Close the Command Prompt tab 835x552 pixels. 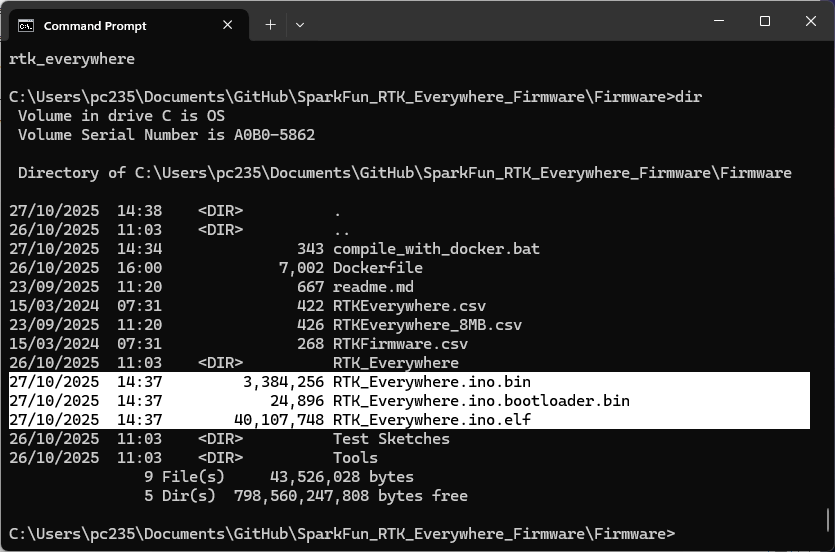click(227, 25)
